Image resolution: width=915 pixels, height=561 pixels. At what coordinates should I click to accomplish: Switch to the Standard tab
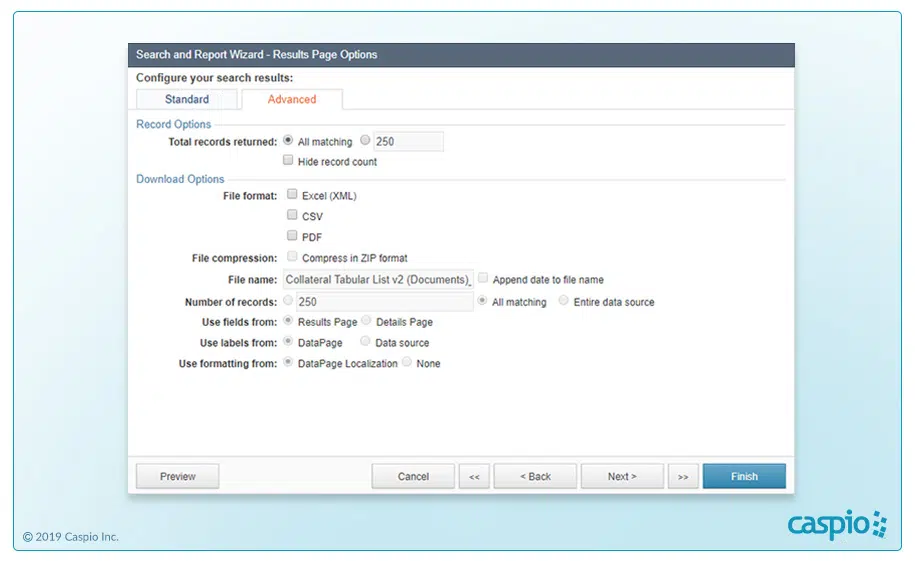(x=187, y=99)
